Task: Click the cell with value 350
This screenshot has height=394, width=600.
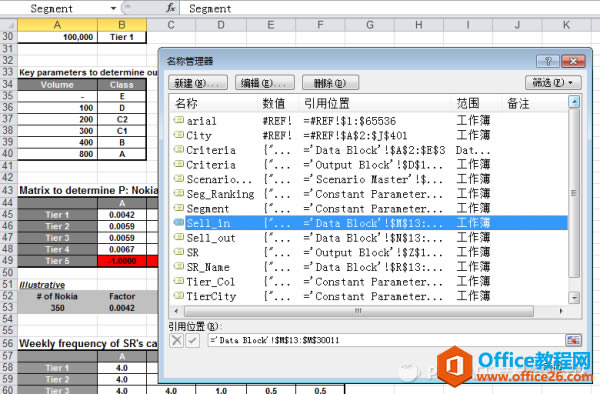Action: point(57,308)
